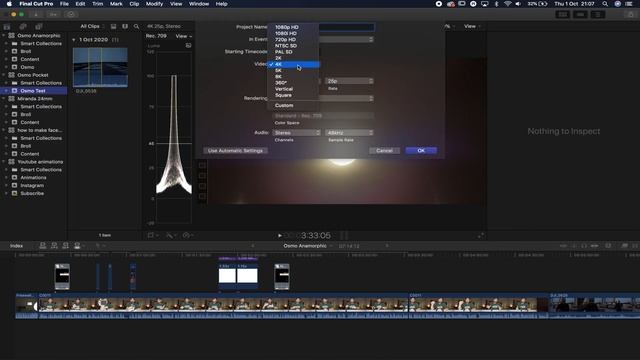
Task: Open the timeline Index
Action: [x=16, y=246]
